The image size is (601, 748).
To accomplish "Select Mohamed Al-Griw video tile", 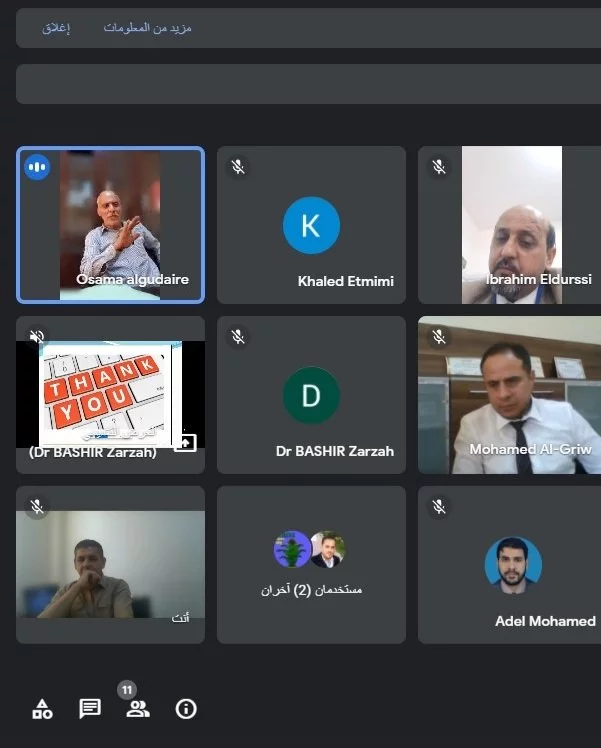I will click(509, 395).
